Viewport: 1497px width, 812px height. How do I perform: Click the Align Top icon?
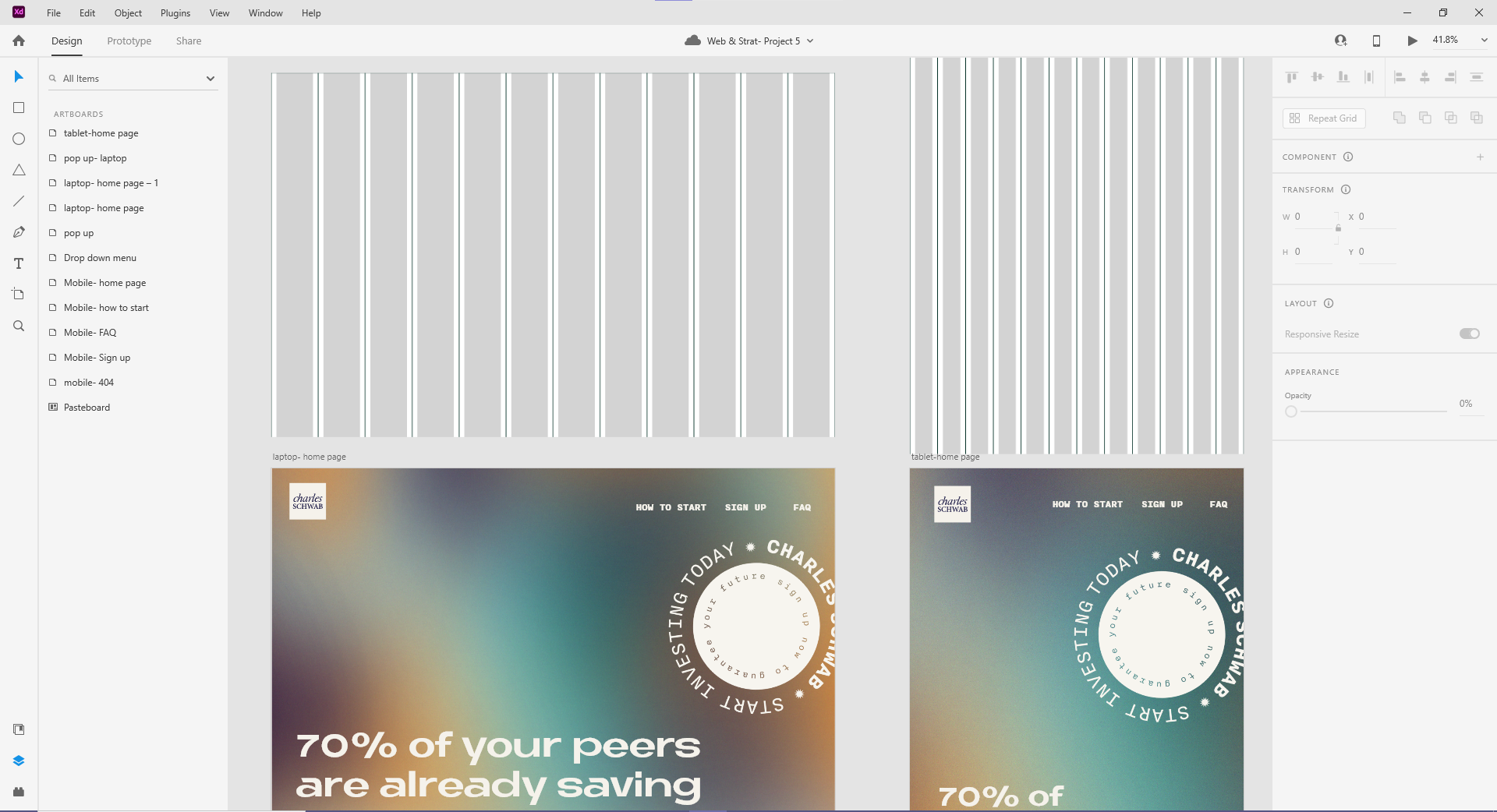[x=1292, y=76]
